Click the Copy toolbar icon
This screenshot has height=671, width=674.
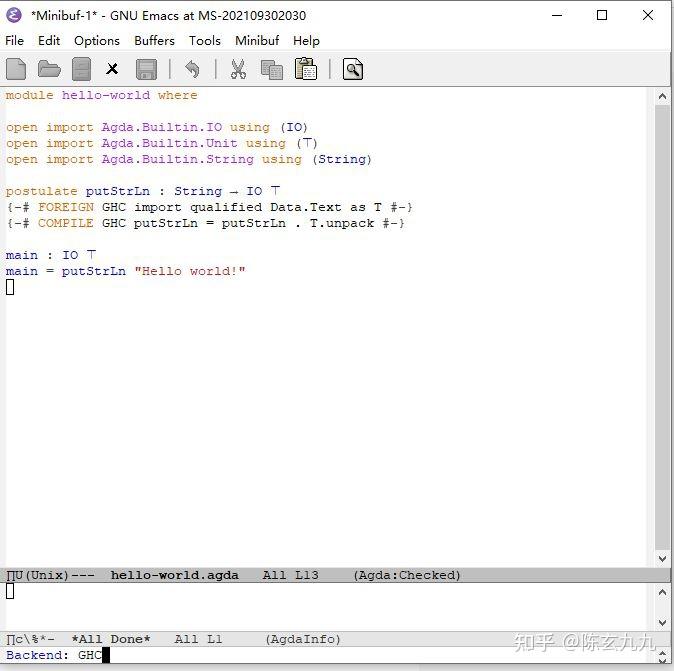coord(272,70)
